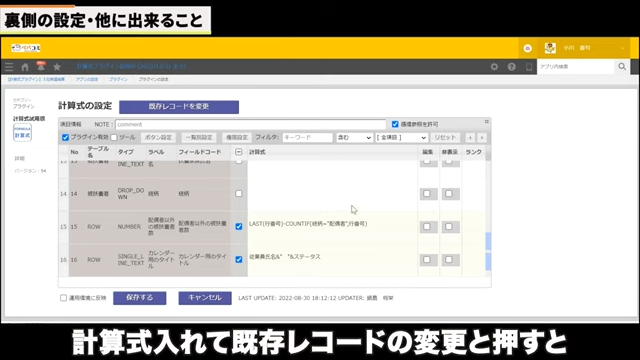Open the アプリの設定 breadcrumb link
The height and width of the screenshot is (360, 640).
(87, 79)
